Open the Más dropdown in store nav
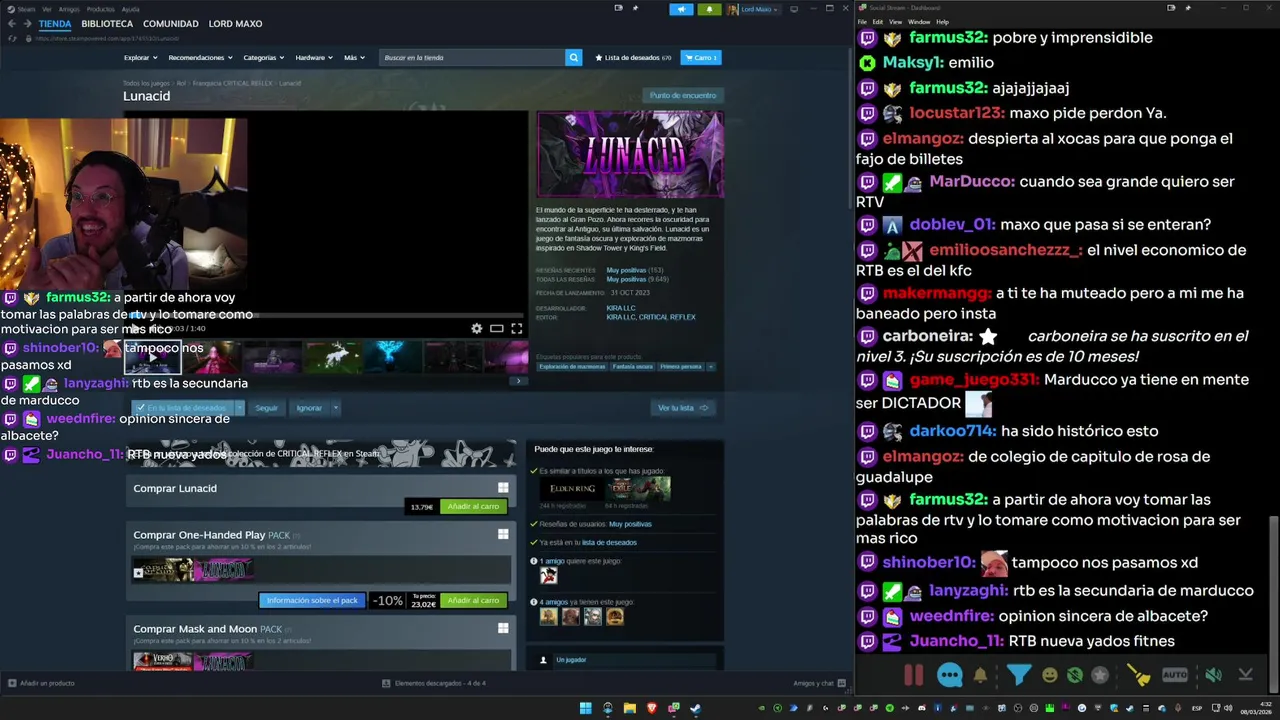The width and height of the screenshot is (1280, 720). (353, 58)
